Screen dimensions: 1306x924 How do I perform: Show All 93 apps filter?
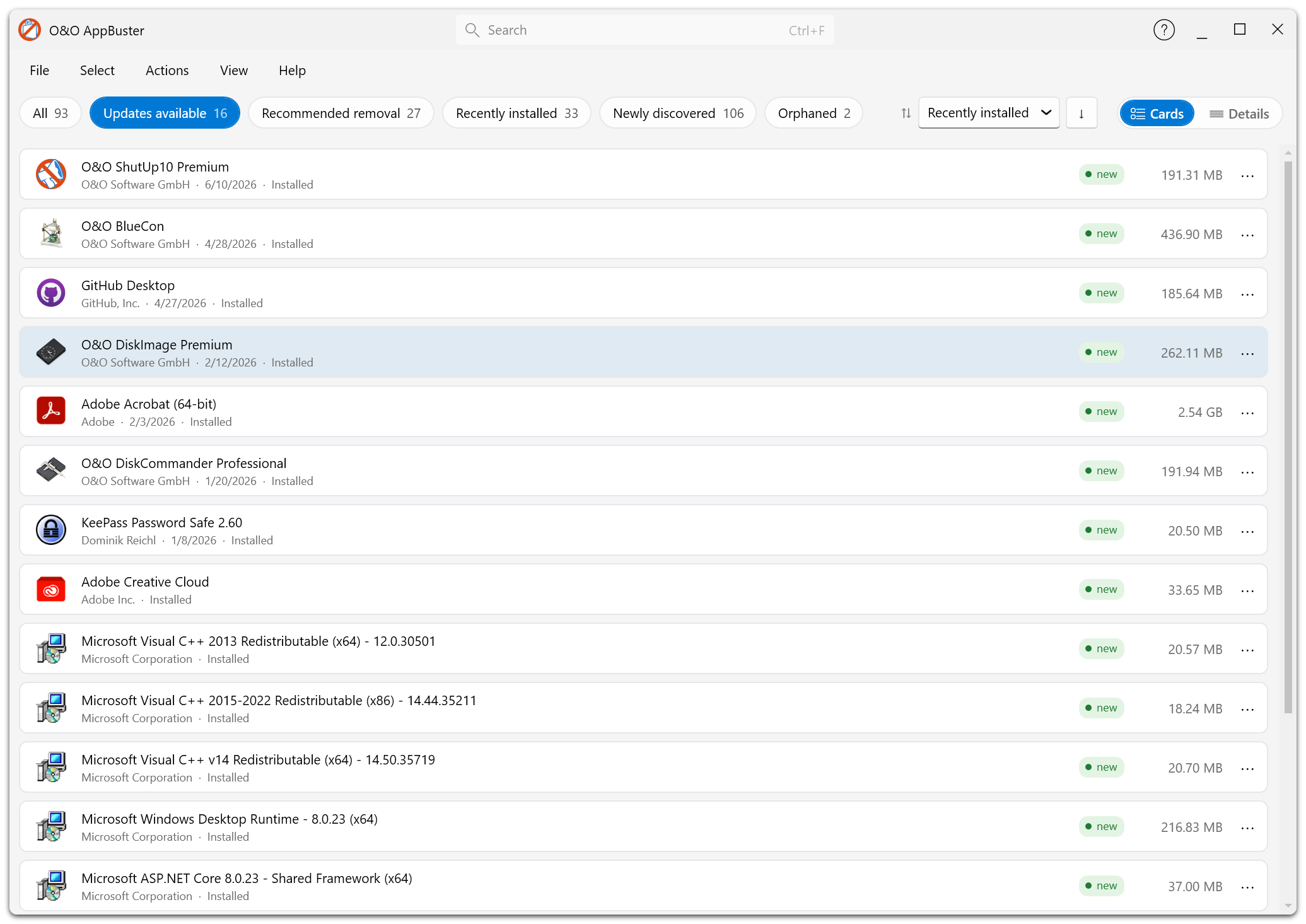tap(50, 114)
